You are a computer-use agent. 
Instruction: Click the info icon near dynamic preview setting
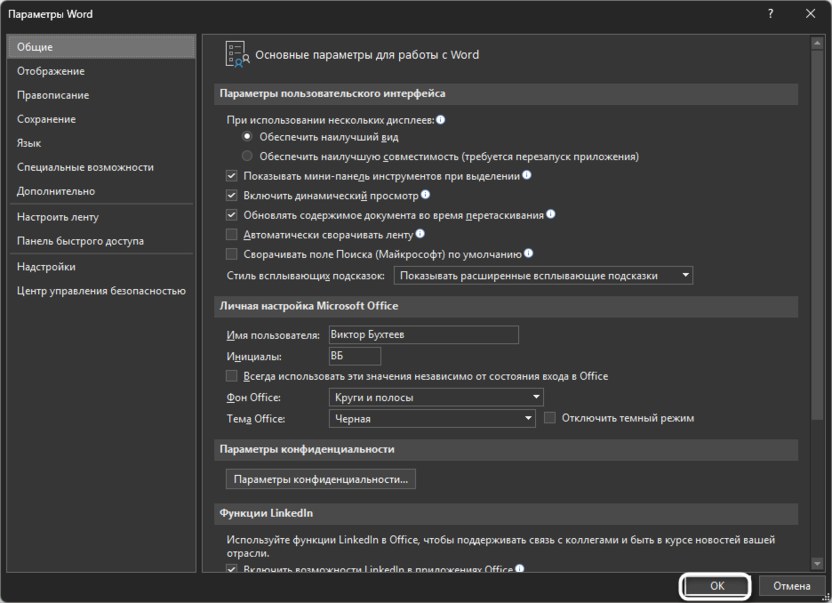coord(425,195)
